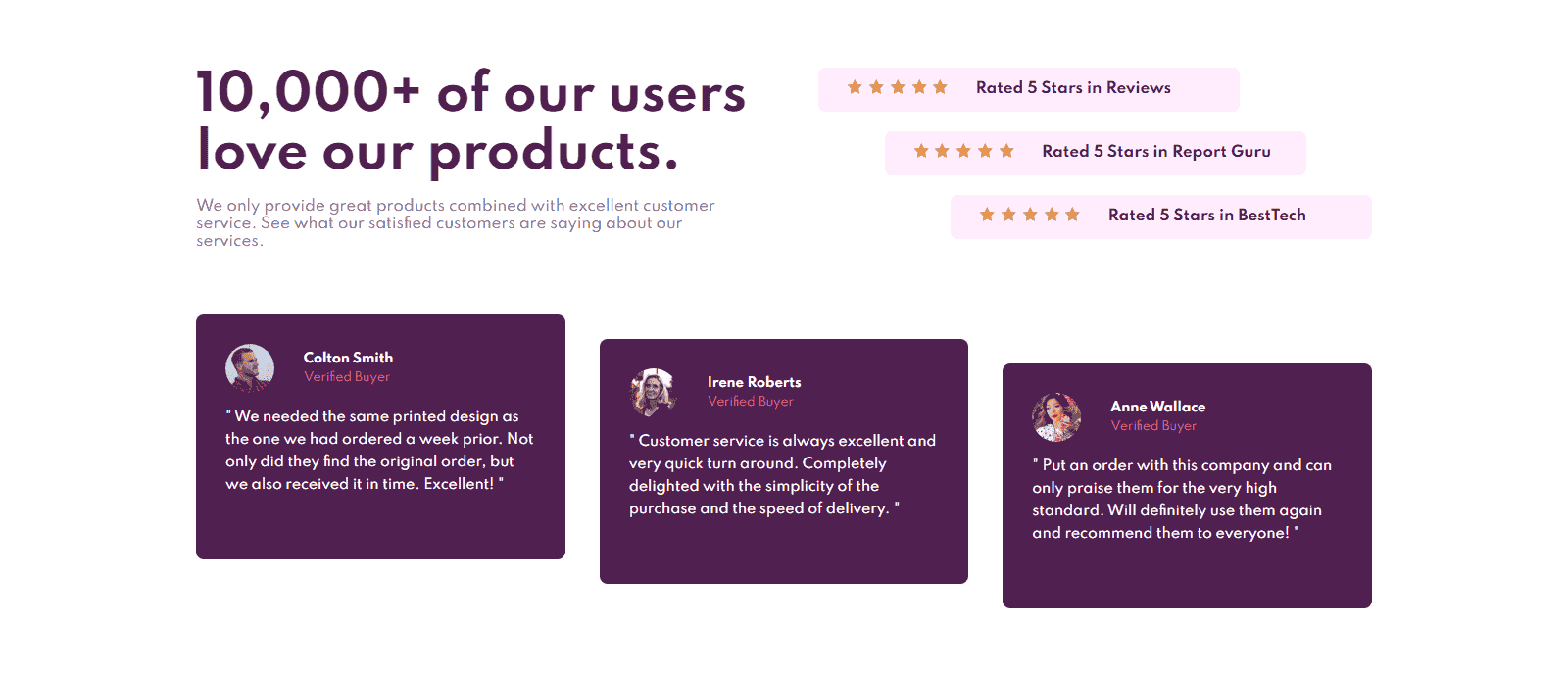Screen dimensions: 1568x675
Task: Click Verified Buyer under Colton Smith
Action: coord(347,377)
